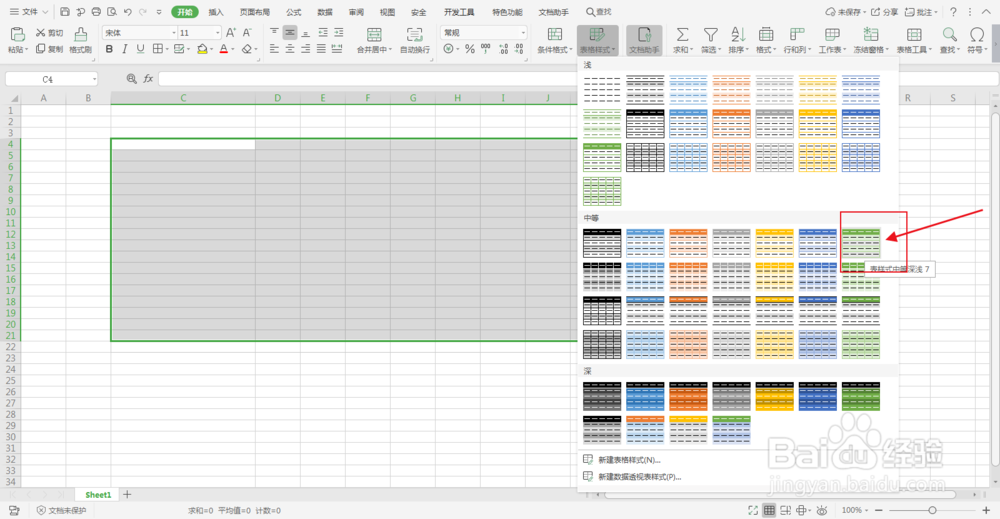Click the Print icon in quick access toolbar

coord(96,11)
